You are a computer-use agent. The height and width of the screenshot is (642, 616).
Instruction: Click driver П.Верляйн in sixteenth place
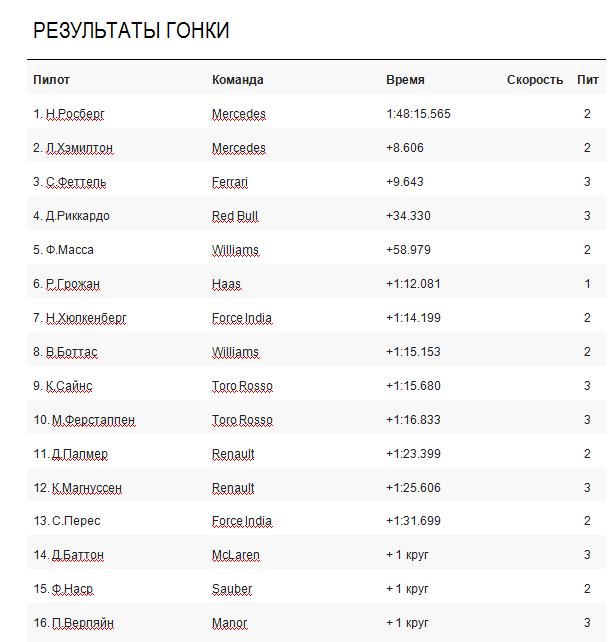click(83, 623)
